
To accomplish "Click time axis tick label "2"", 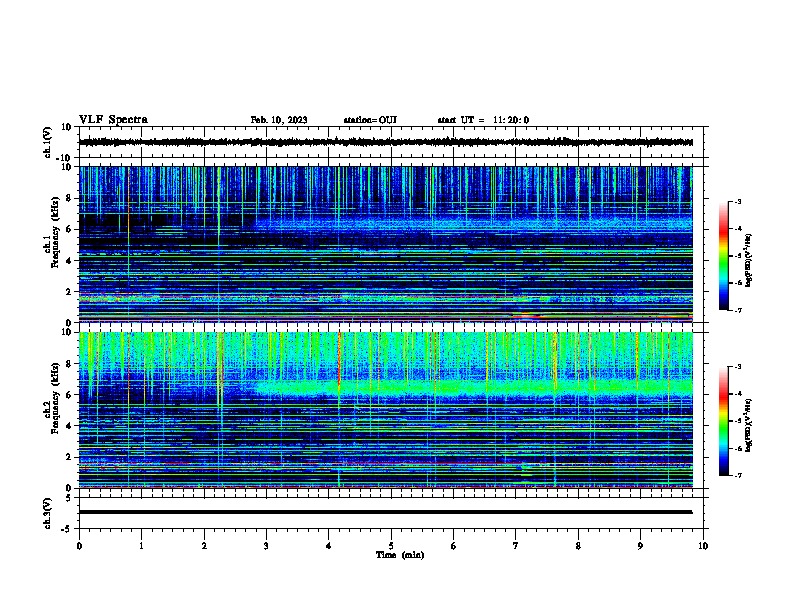I will click(x=204, y=546).
